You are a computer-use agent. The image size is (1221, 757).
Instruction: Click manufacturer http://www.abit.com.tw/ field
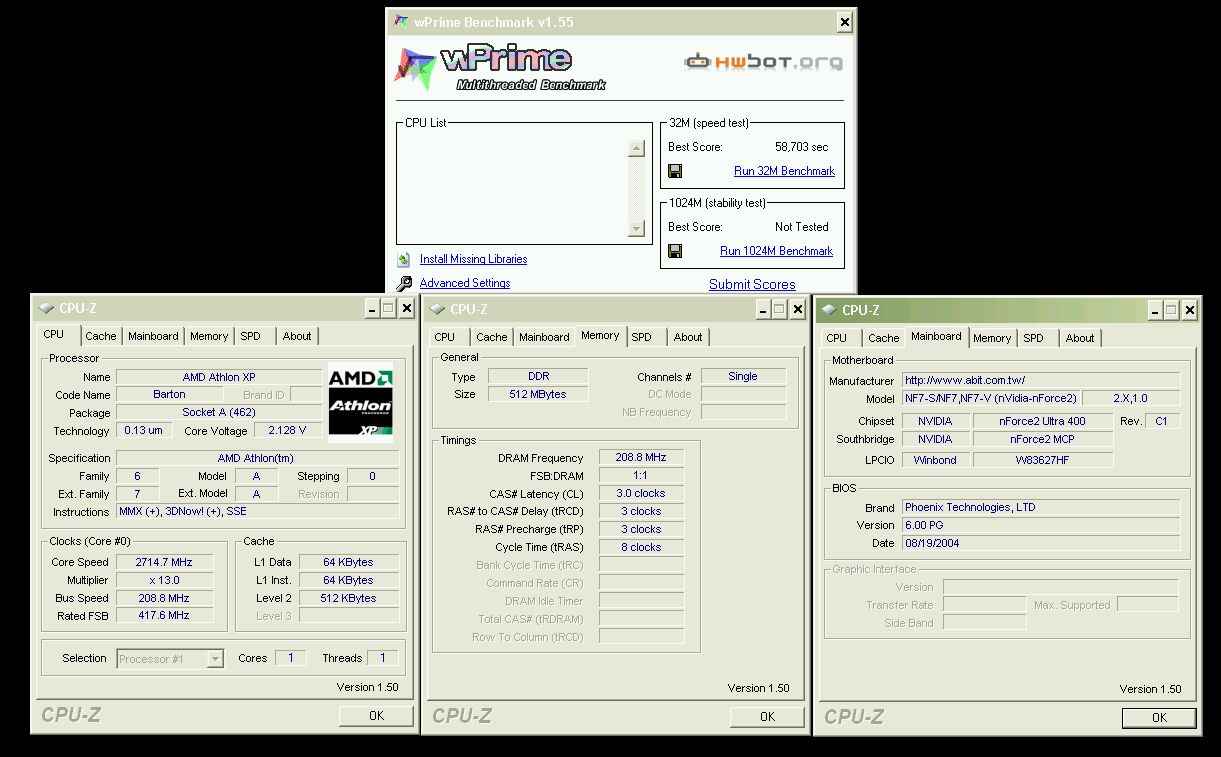1041,380
